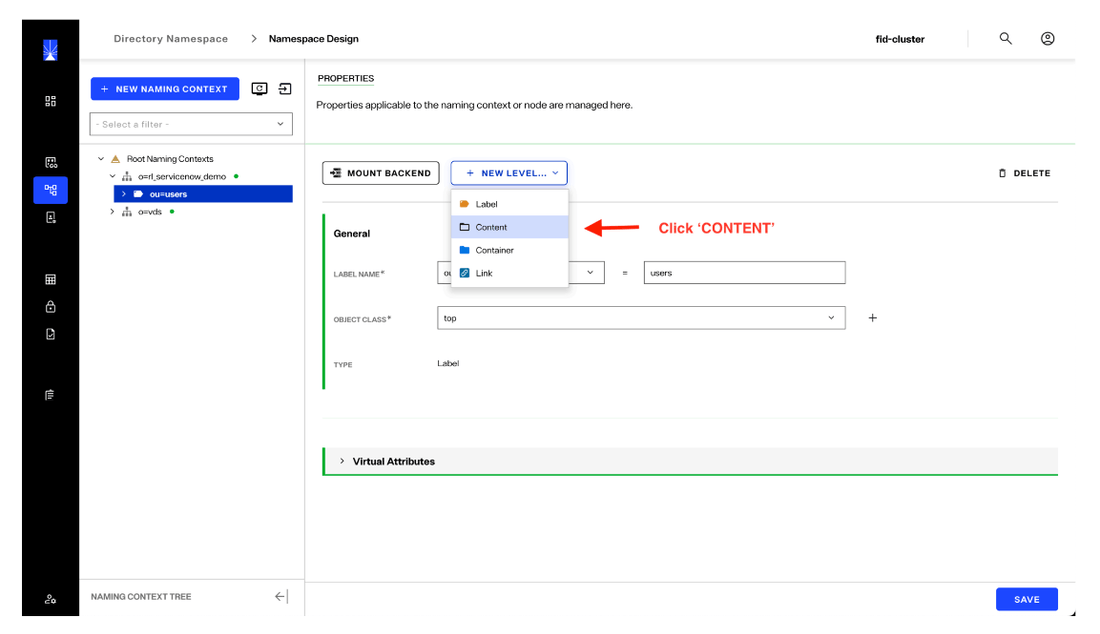Select the o=rl_servicenow_demo tree row
The height and width of the screenshot is (634, 1100).
[x=182, y=177]
